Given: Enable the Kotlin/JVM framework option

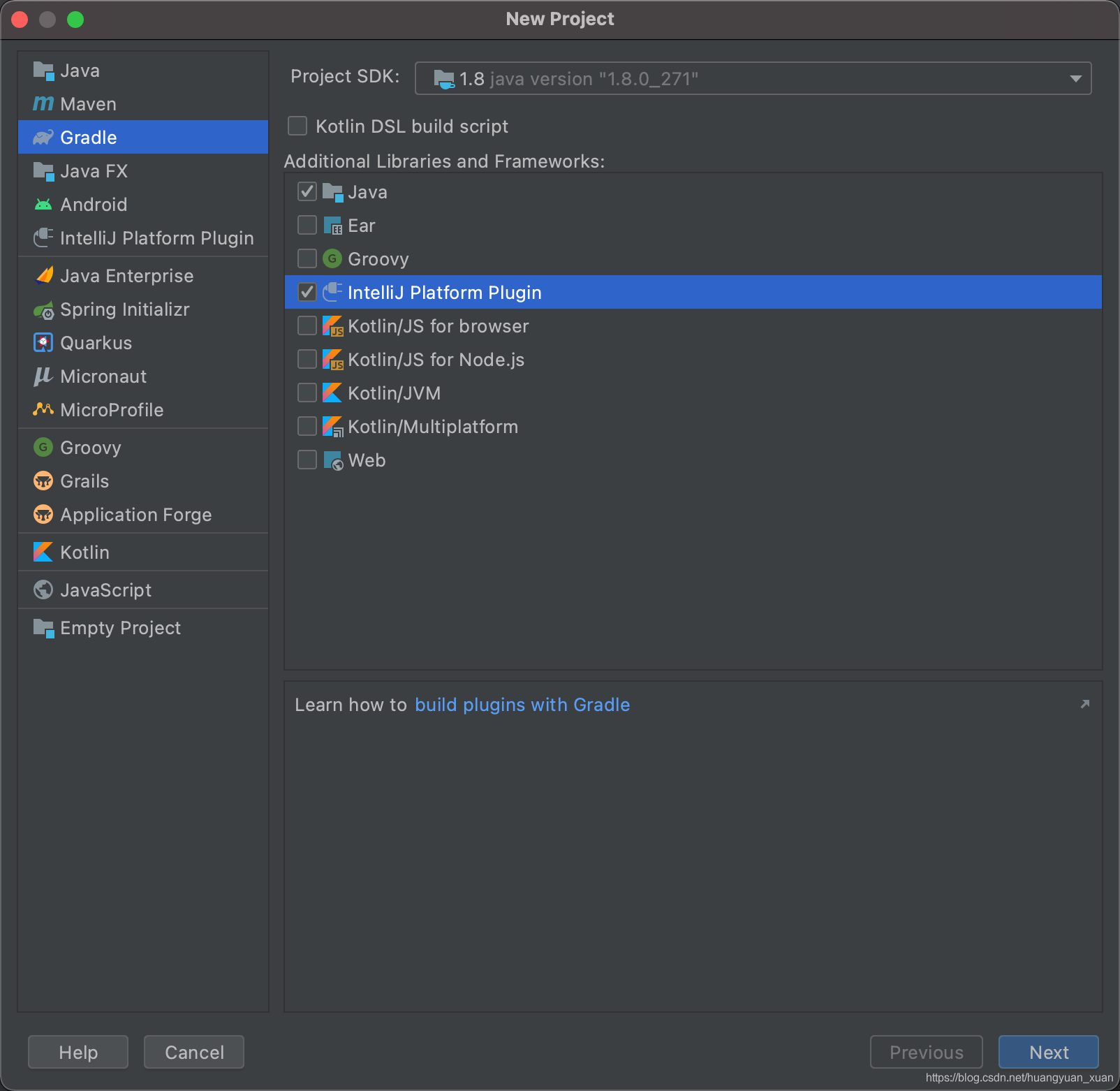Looking at the screenshot, I should [x=307, y=392].
